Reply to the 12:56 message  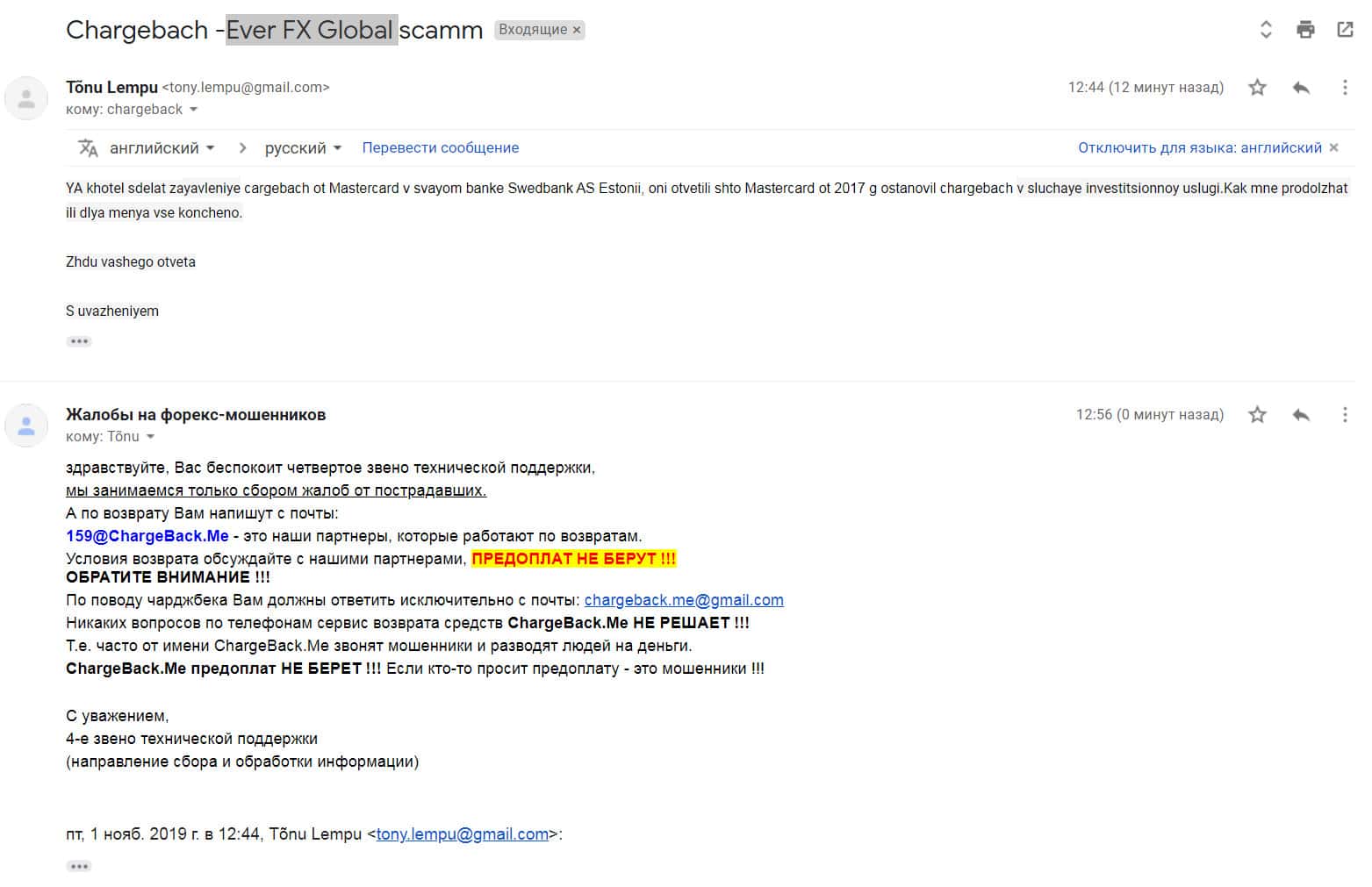pyautogui.click(x=1301, y=415)
